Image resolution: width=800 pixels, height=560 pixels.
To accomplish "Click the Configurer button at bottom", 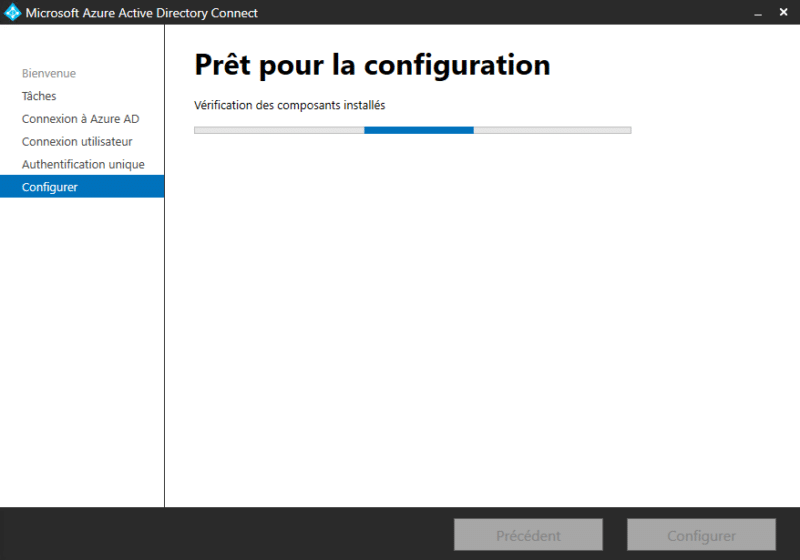I will (701, 535).
